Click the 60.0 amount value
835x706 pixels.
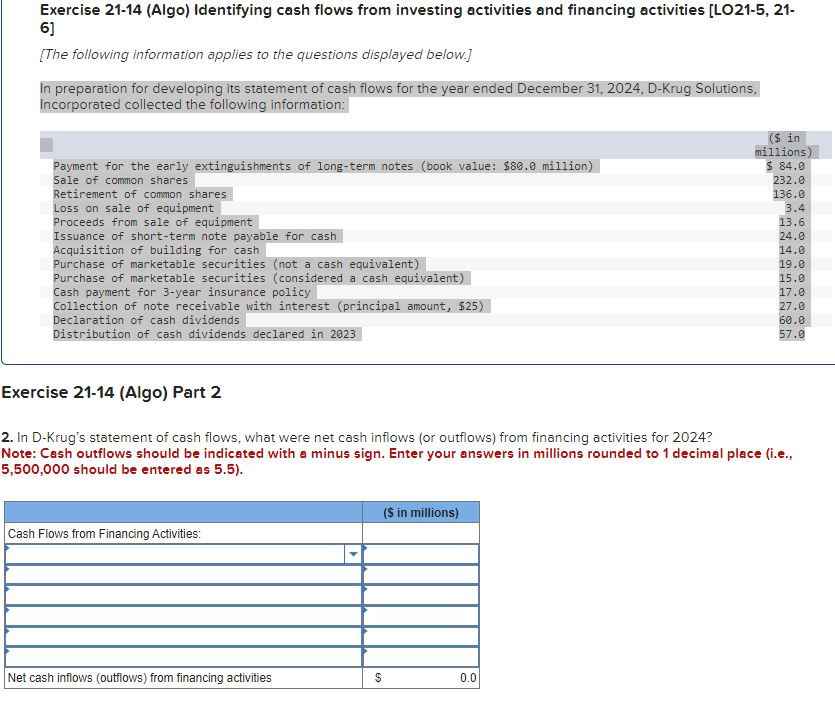coord(792,320)
